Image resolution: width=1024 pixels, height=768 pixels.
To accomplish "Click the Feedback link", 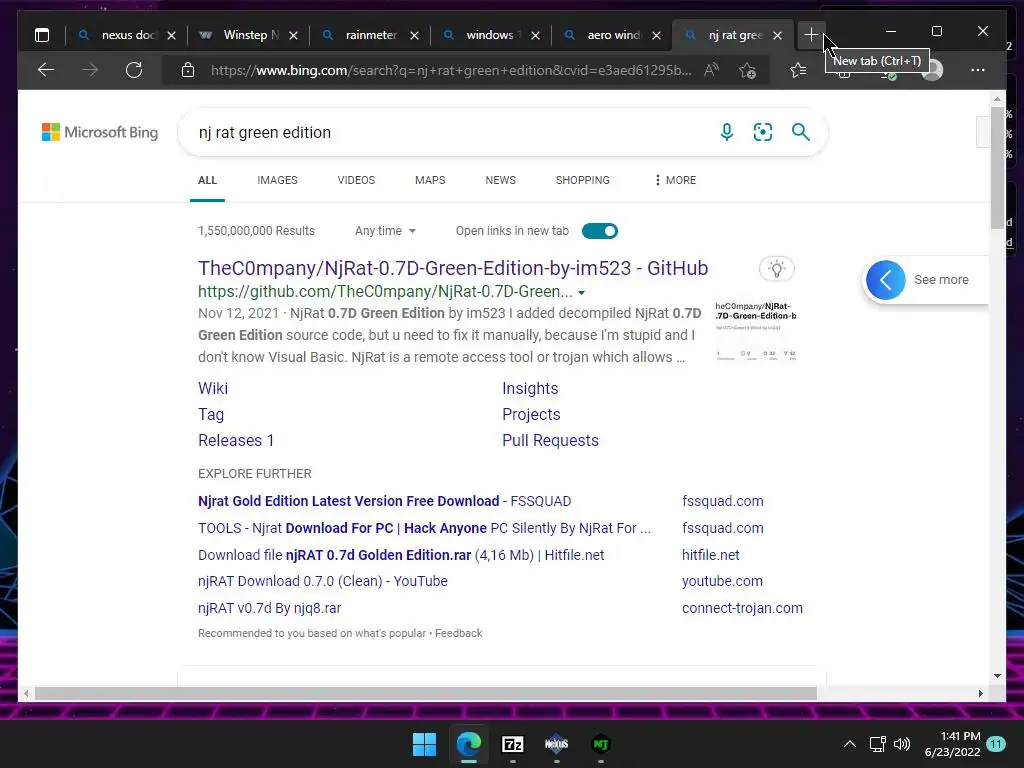I will pos(458,633).
